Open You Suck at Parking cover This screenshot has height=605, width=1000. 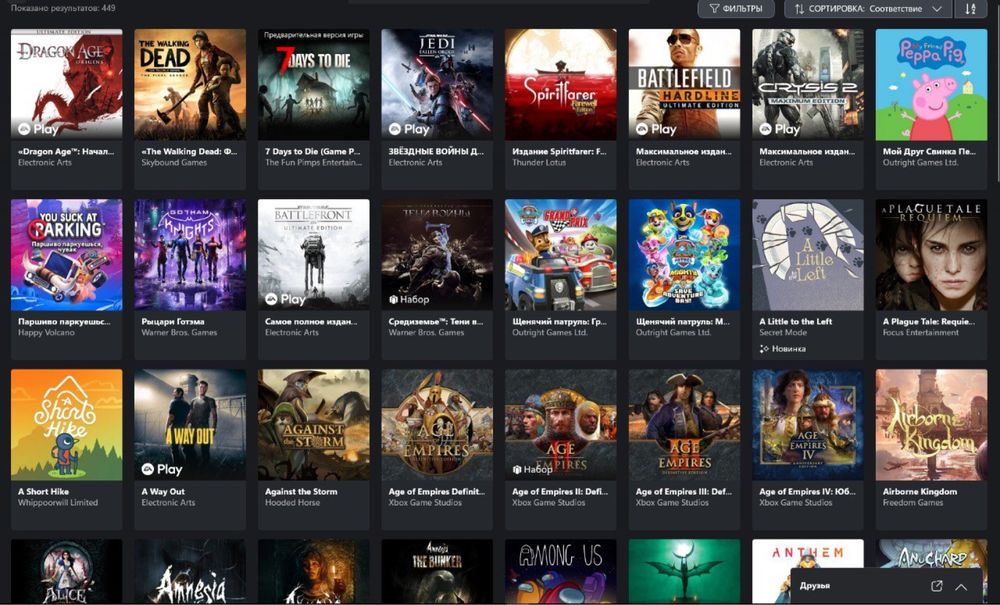(x=66, y=254)
